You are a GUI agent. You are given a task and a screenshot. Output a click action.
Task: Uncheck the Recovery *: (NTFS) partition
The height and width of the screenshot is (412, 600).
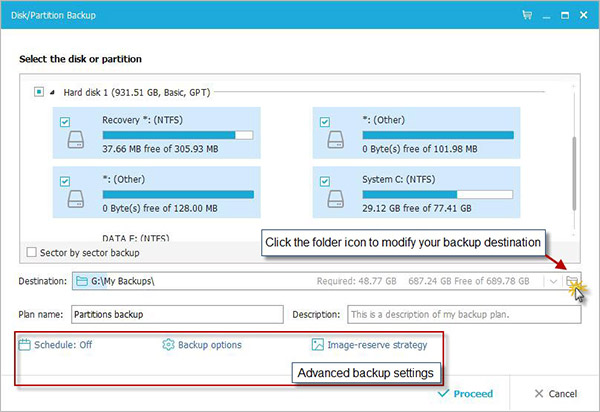point(65,122)
